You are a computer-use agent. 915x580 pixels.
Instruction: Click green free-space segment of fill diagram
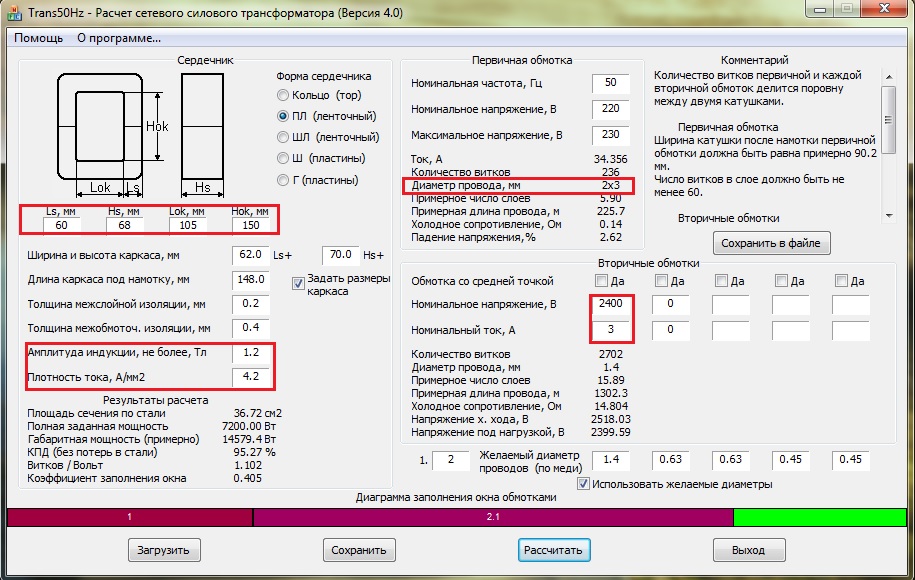[x=819, y=517]
